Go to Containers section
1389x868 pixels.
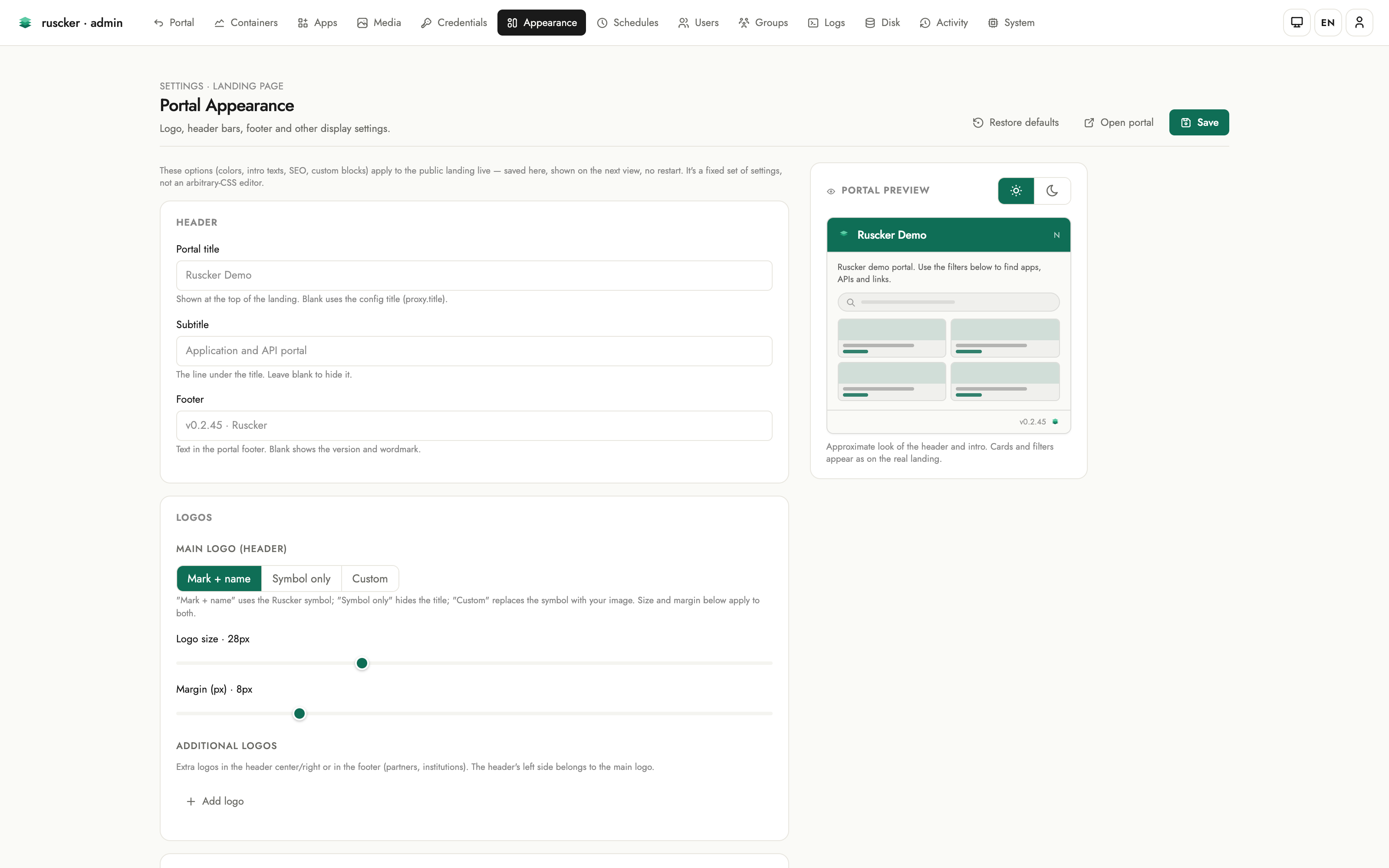click(246, 23)
